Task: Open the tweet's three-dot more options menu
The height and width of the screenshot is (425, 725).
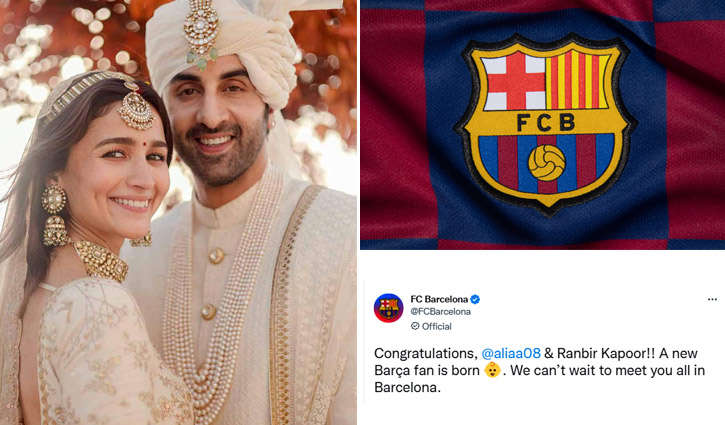Action: [712, 300]
